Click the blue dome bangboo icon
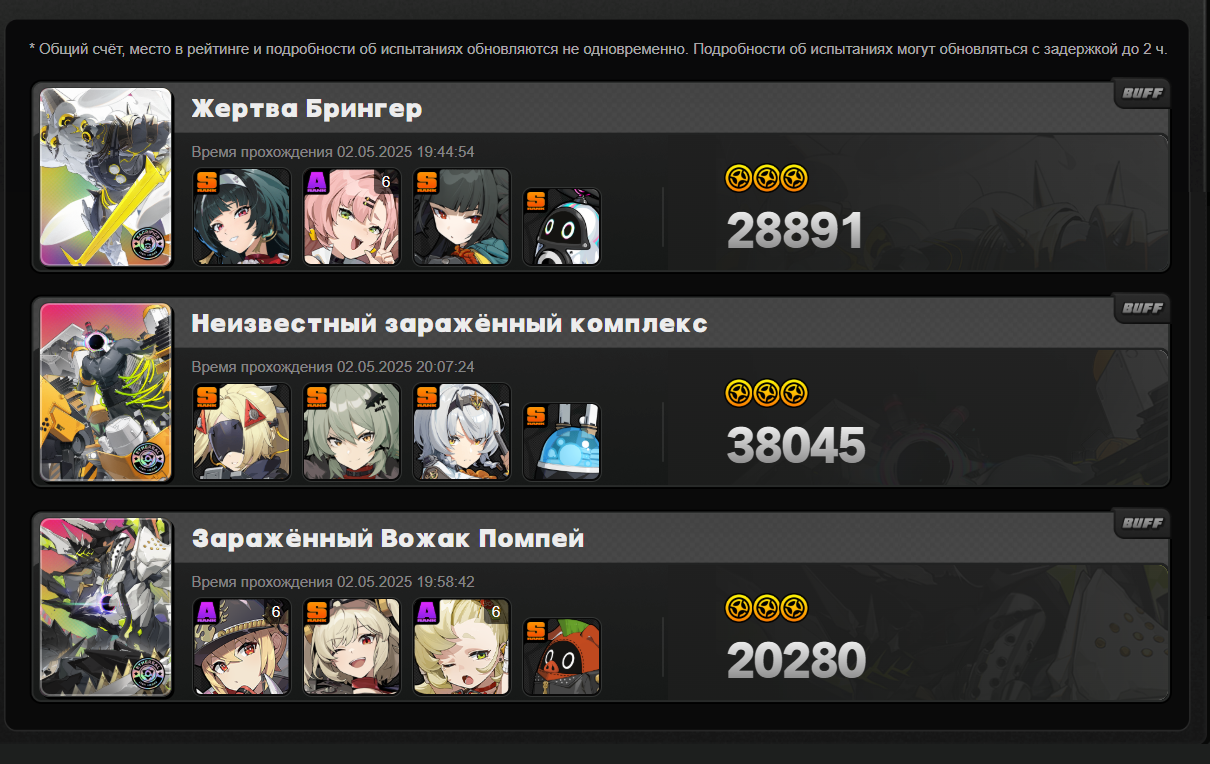This screenshot has width=1210, height=764. tap(562, 441)
